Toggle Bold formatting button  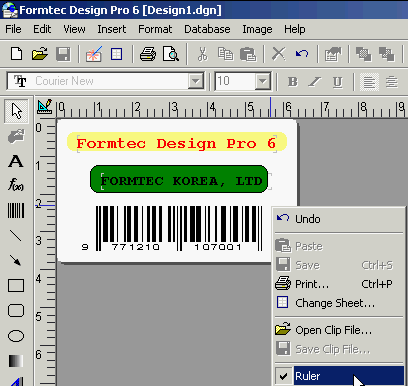[x=293, y=81]
